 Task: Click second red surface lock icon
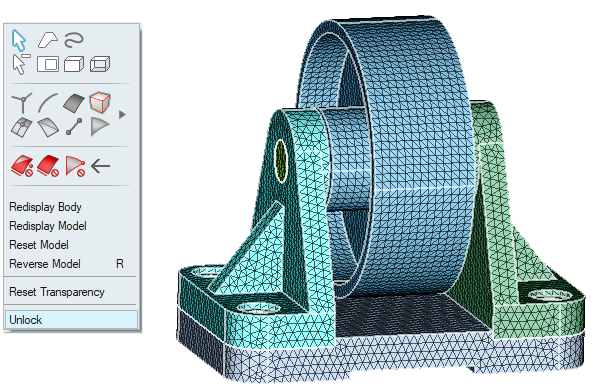point(48,166)
